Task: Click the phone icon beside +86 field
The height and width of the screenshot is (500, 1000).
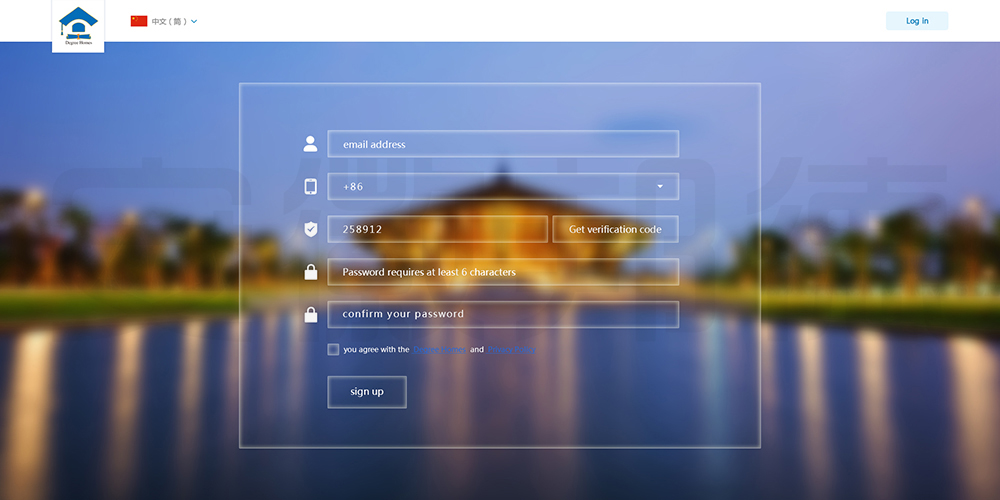Action: [x=310, y=187]
